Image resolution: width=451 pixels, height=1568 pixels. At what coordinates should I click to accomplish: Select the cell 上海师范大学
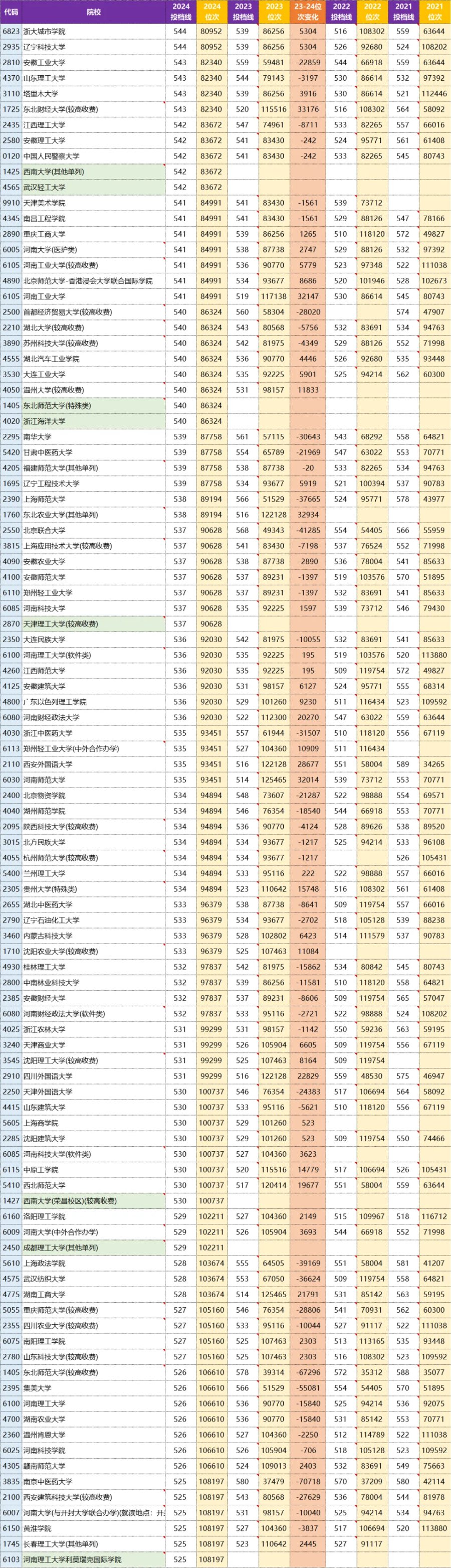point(94,499)
